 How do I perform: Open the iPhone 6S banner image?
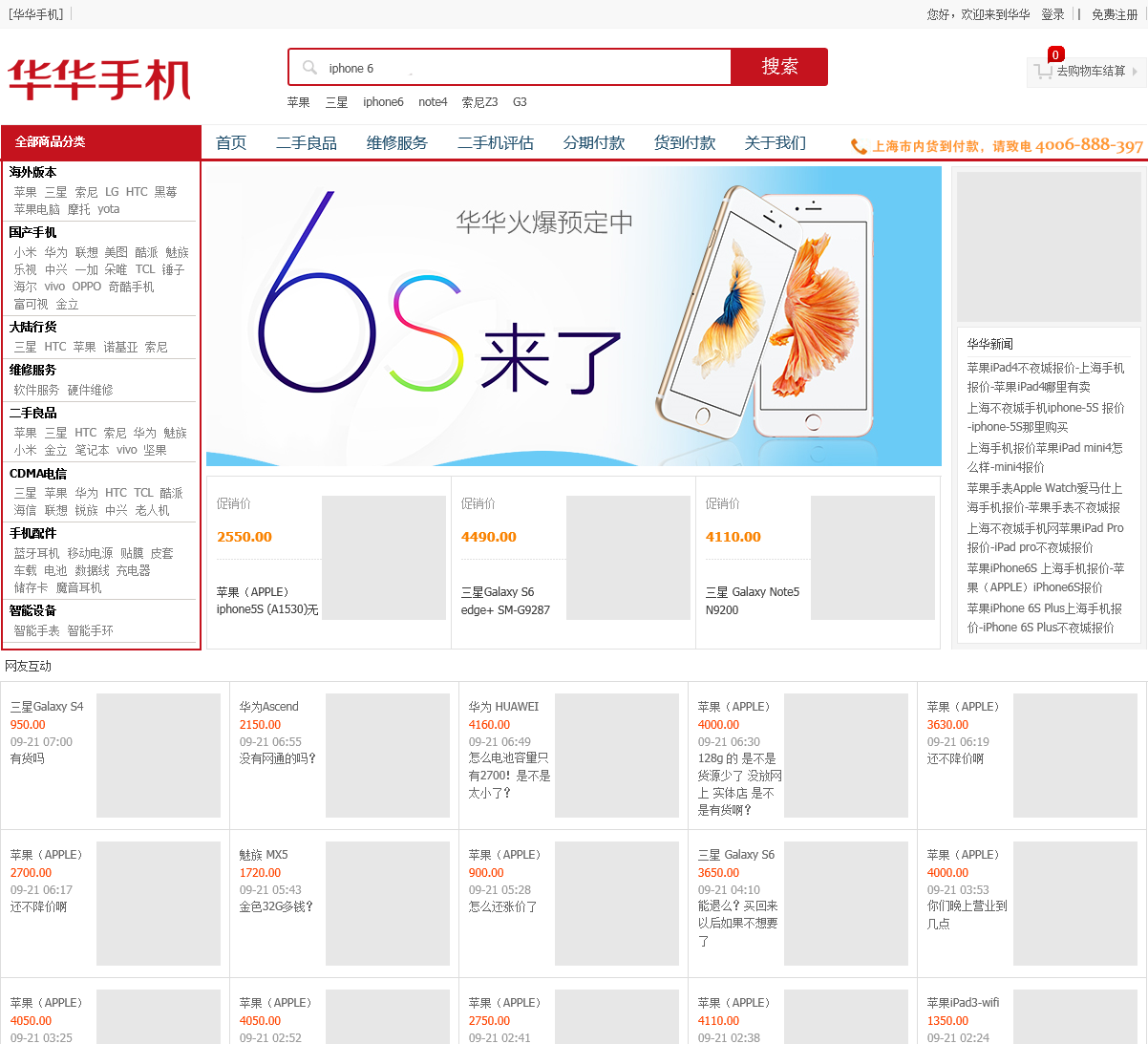[x=574, y=316]
